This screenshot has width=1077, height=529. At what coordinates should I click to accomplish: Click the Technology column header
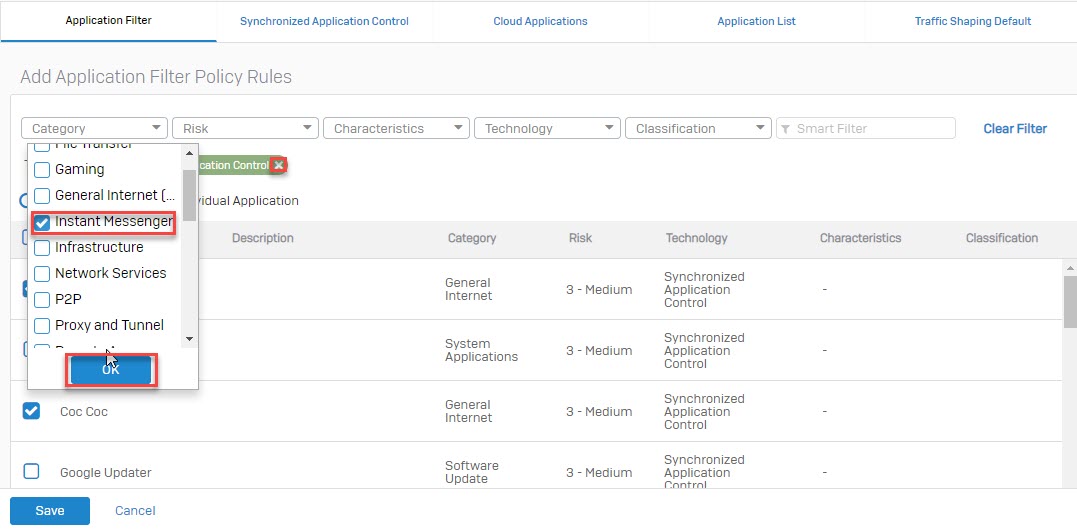[696, 238]
